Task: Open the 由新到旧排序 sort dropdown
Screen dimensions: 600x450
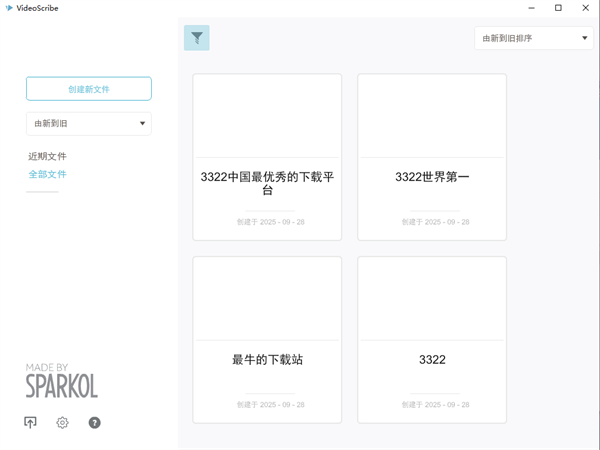Action: 533,38
